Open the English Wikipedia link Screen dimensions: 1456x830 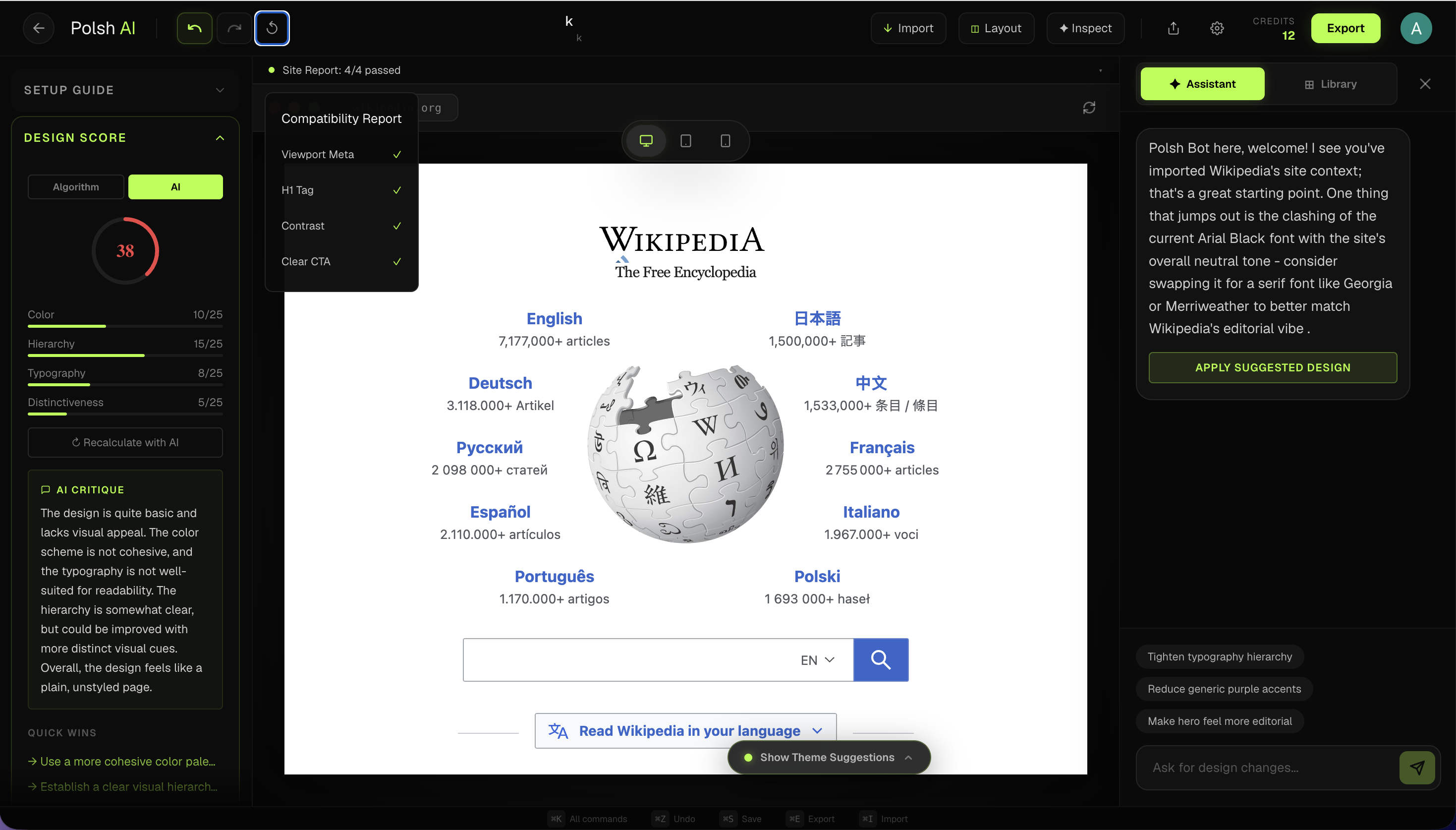click(554, 318)
